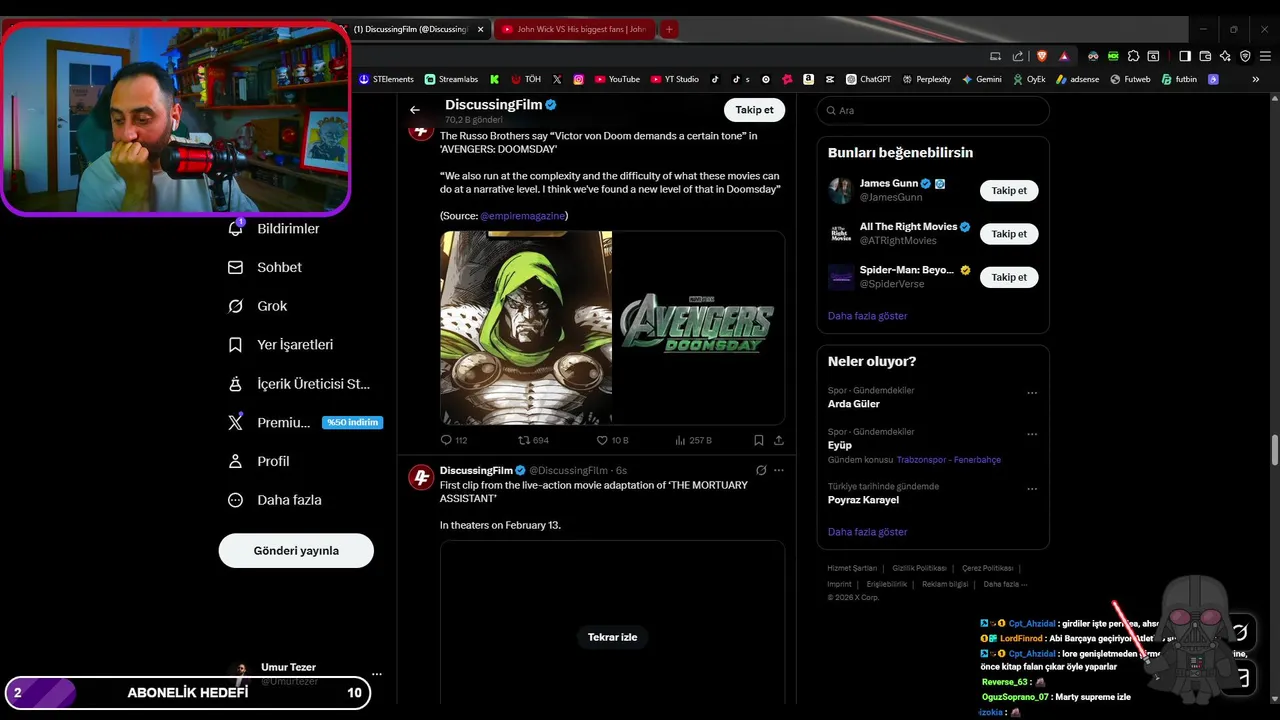Follow Spider-Man: Beyond account
Viewport: 1280px width, 720px height.
coord(1009,277)
